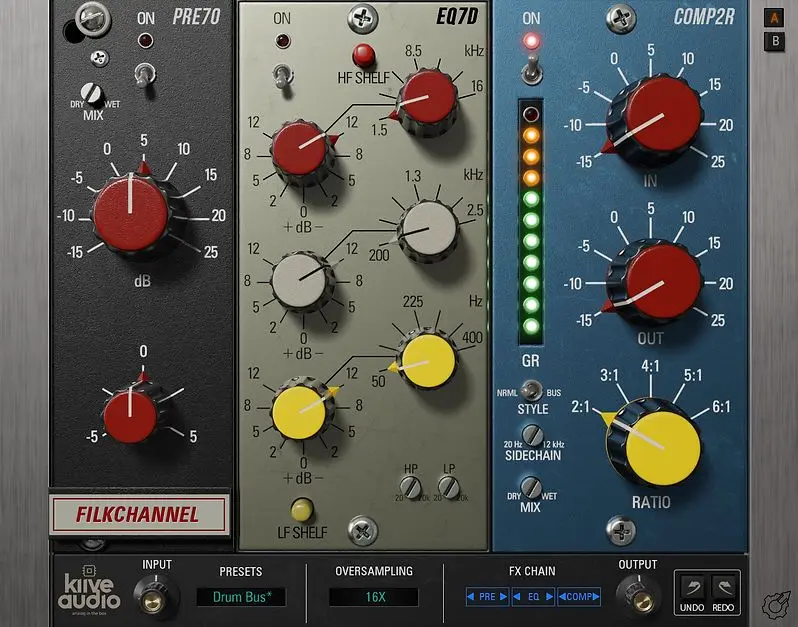Click the UNDO text label

point(692,608)
